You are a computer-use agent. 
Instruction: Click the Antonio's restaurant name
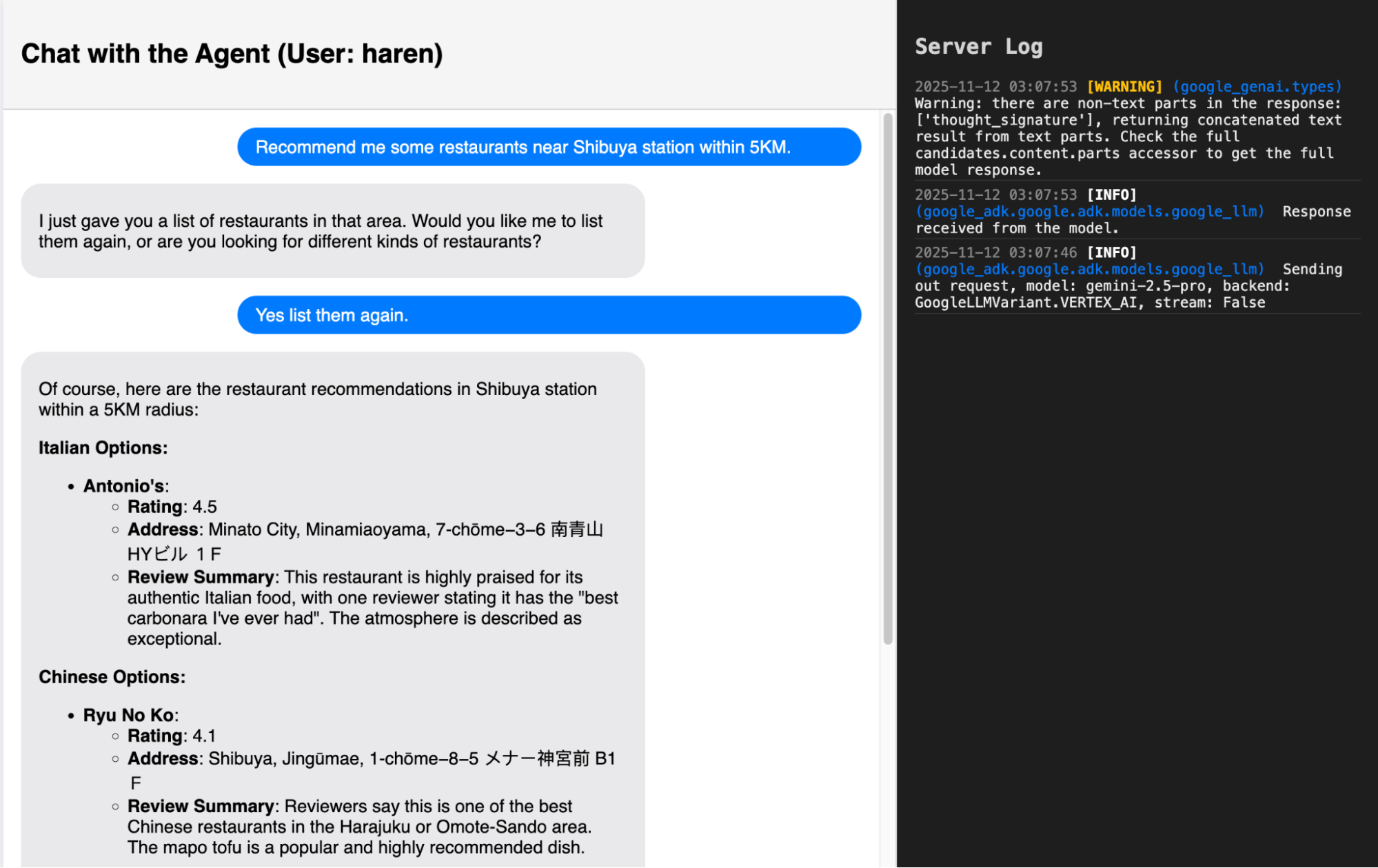pyautogui.click(x=124, y=486)
